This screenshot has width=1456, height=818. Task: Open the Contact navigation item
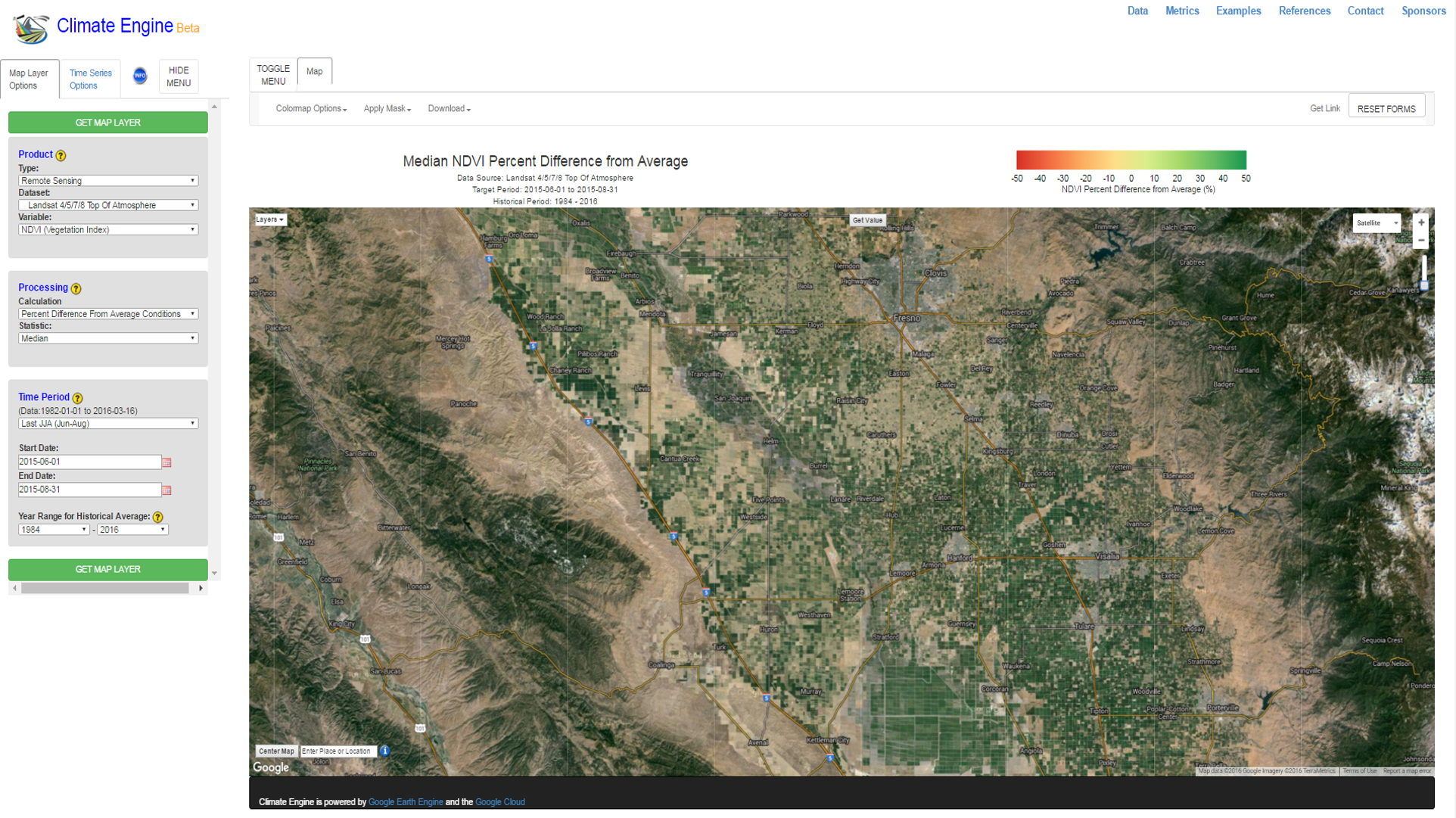pyautogui.click(x=1365, y=11)
